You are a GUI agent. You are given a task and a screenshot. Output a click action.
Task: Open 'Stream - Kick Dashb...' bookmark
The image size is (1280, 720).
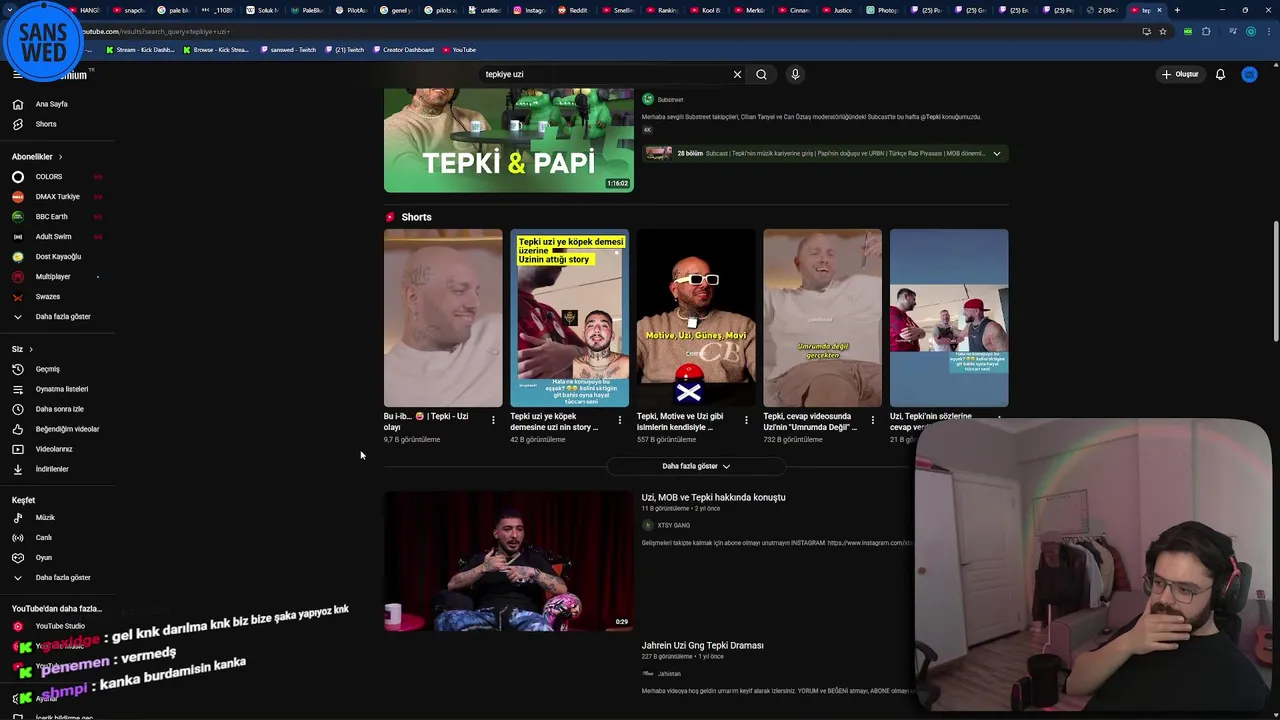[x=141, y=50]
